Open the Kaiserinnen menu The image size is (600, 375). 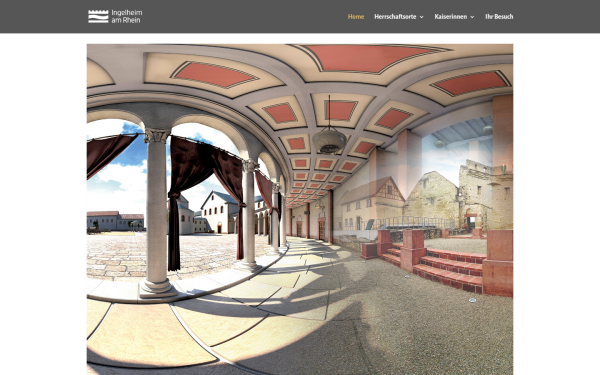pos(450,16)
